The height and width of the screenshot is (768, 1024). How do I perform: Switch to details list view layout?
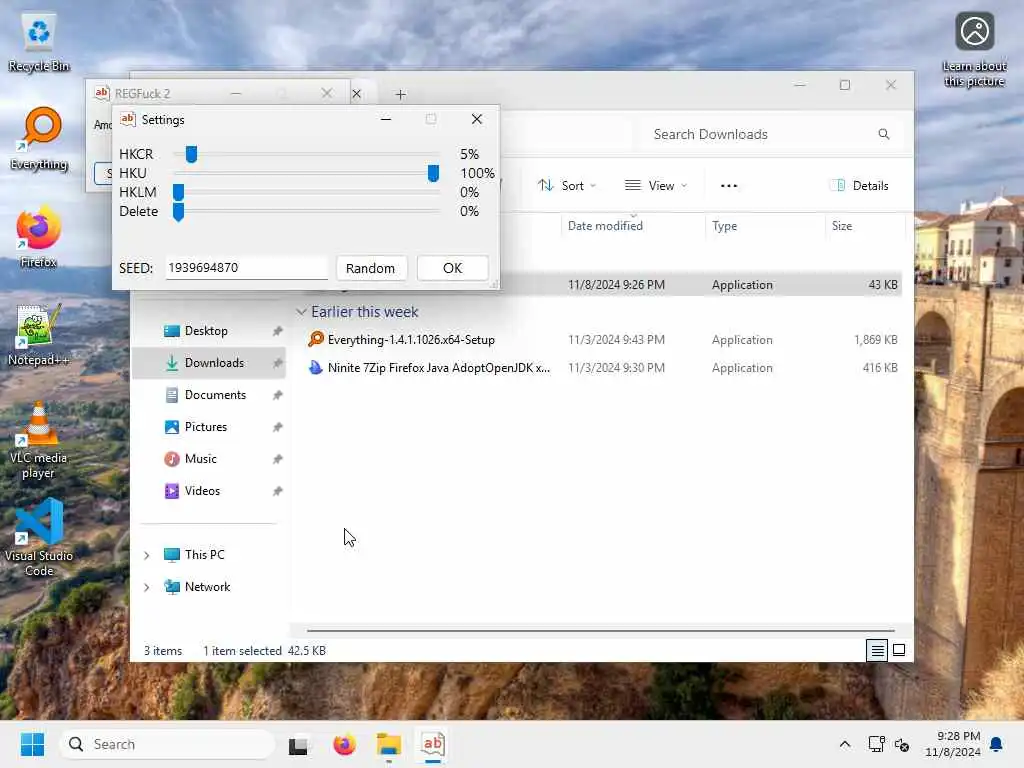[876, 650]
